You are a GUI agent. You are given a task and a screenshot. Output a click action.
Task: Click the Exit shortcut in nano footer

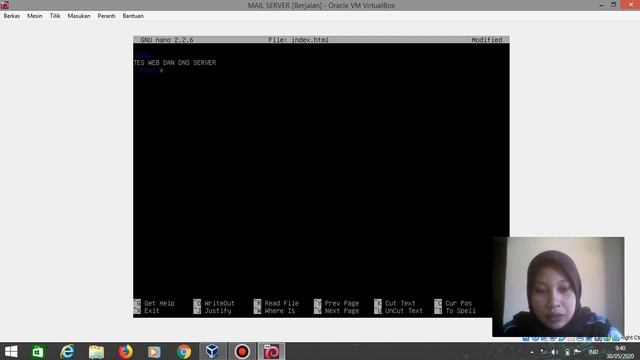pyautogui.click(x=147, y=311)
